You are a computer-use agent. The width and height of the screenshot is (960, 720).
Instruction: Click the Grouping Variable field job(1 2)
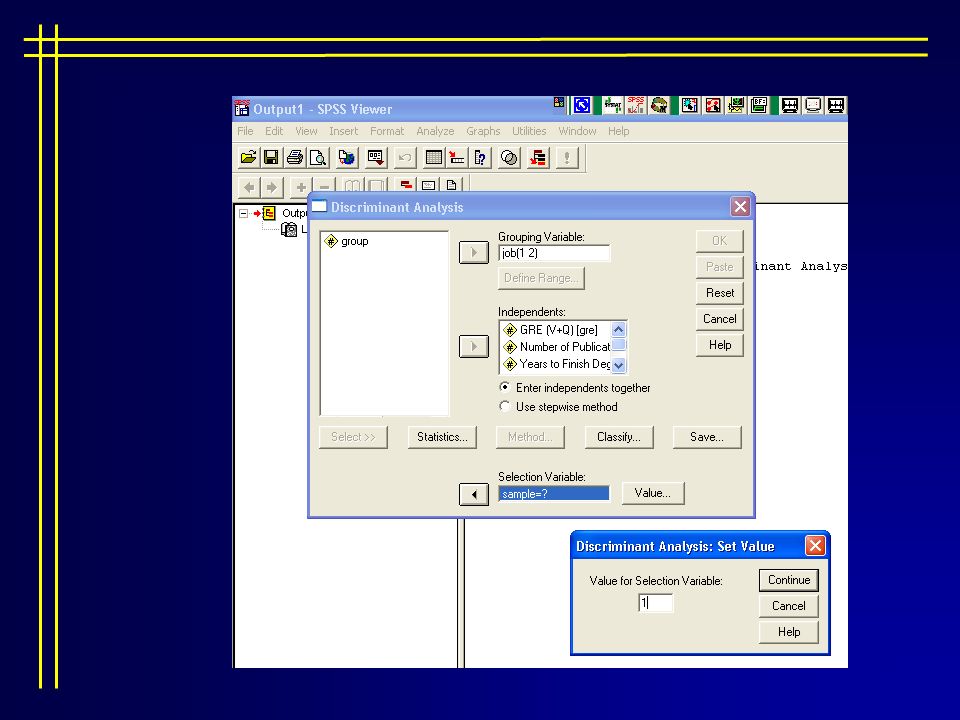tap(554, 253)
